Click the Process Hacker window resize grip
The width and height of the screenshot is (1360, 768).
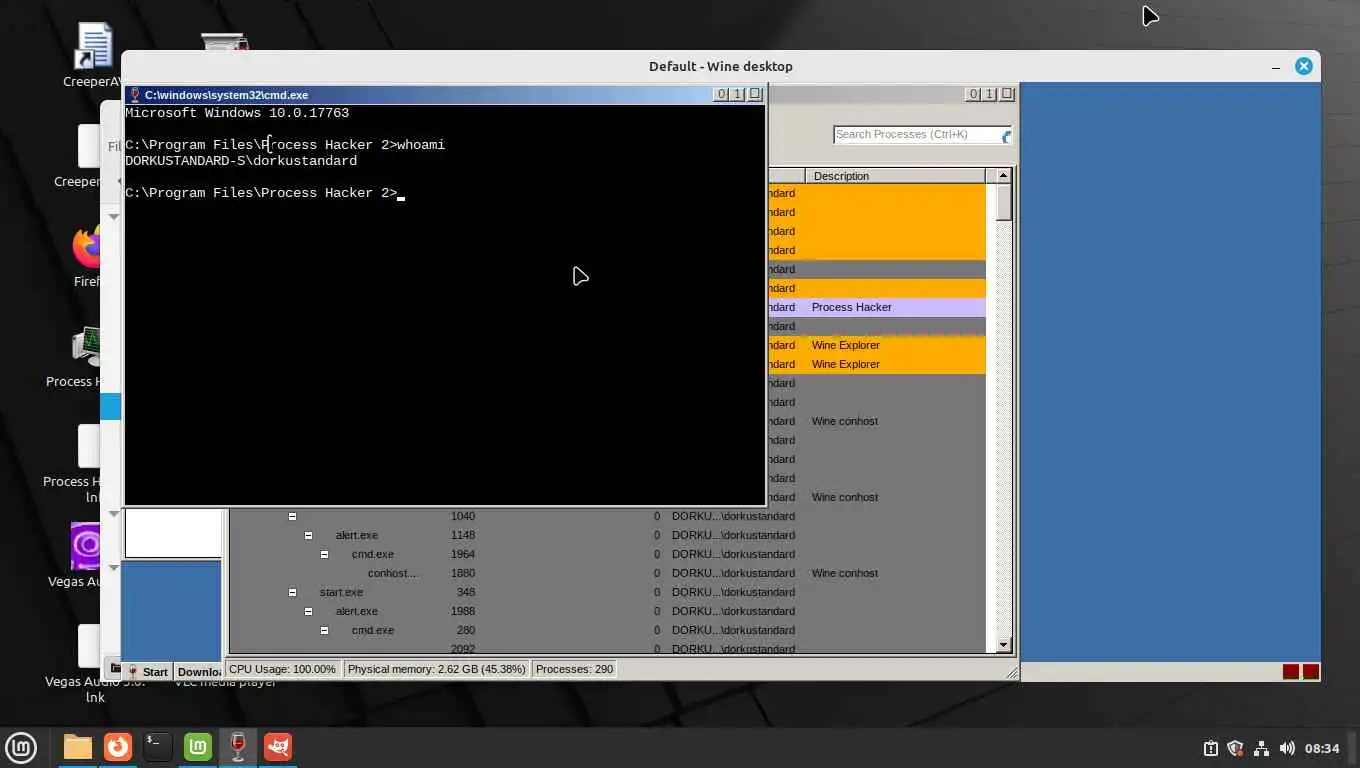coord(1012,674)
